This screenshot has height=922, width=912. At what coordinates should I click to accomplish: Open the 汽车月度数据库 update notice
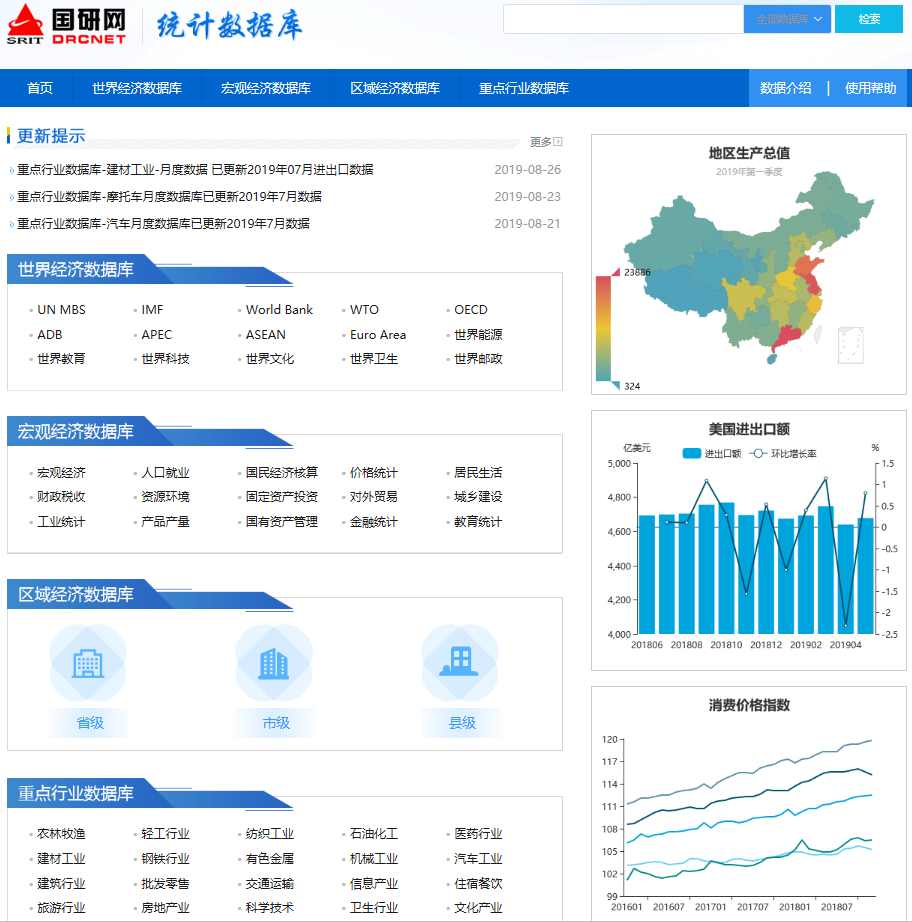(163, 224)
